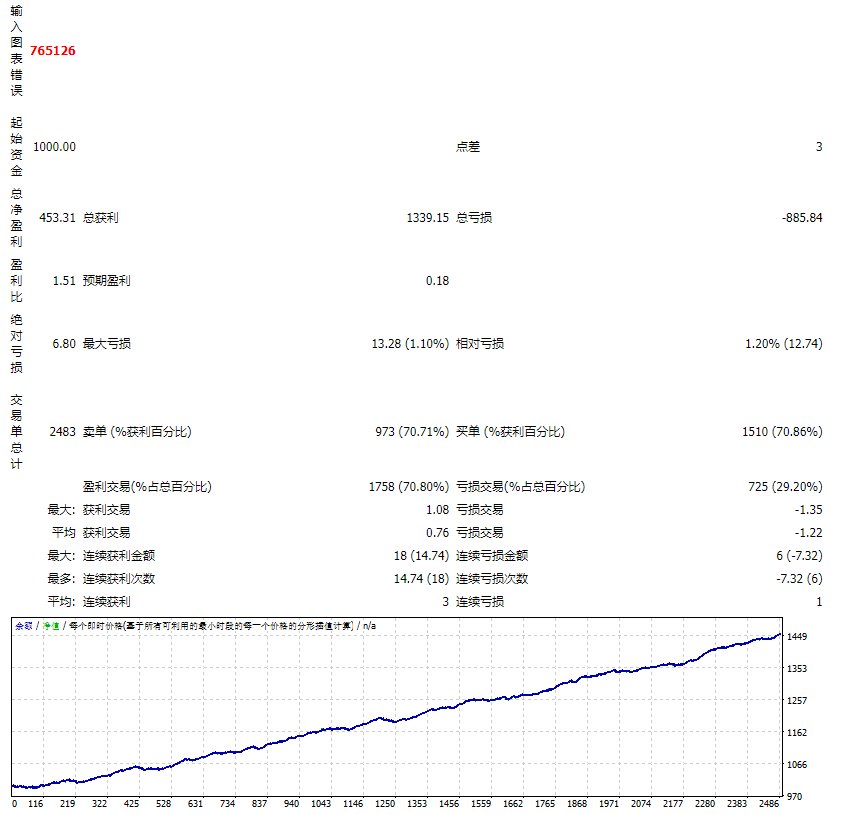The image size is (845, 815).
Task: Click the n/a text in the chart header
Action: coord(369,626)
